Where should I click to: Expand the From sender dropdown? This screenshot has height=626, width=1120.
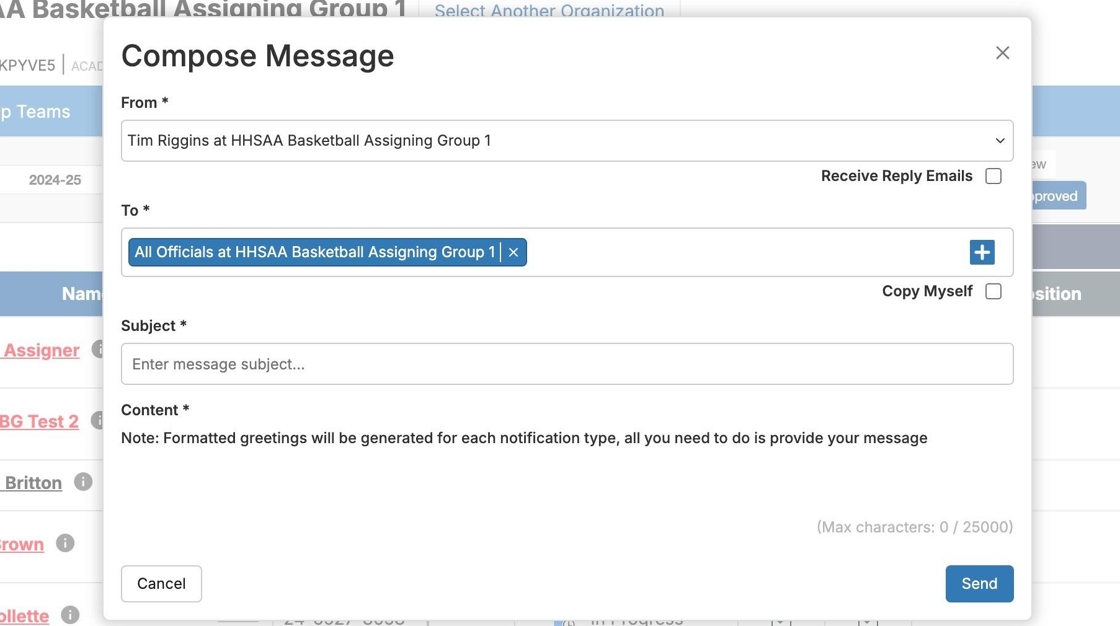click(x=566, y=141)
